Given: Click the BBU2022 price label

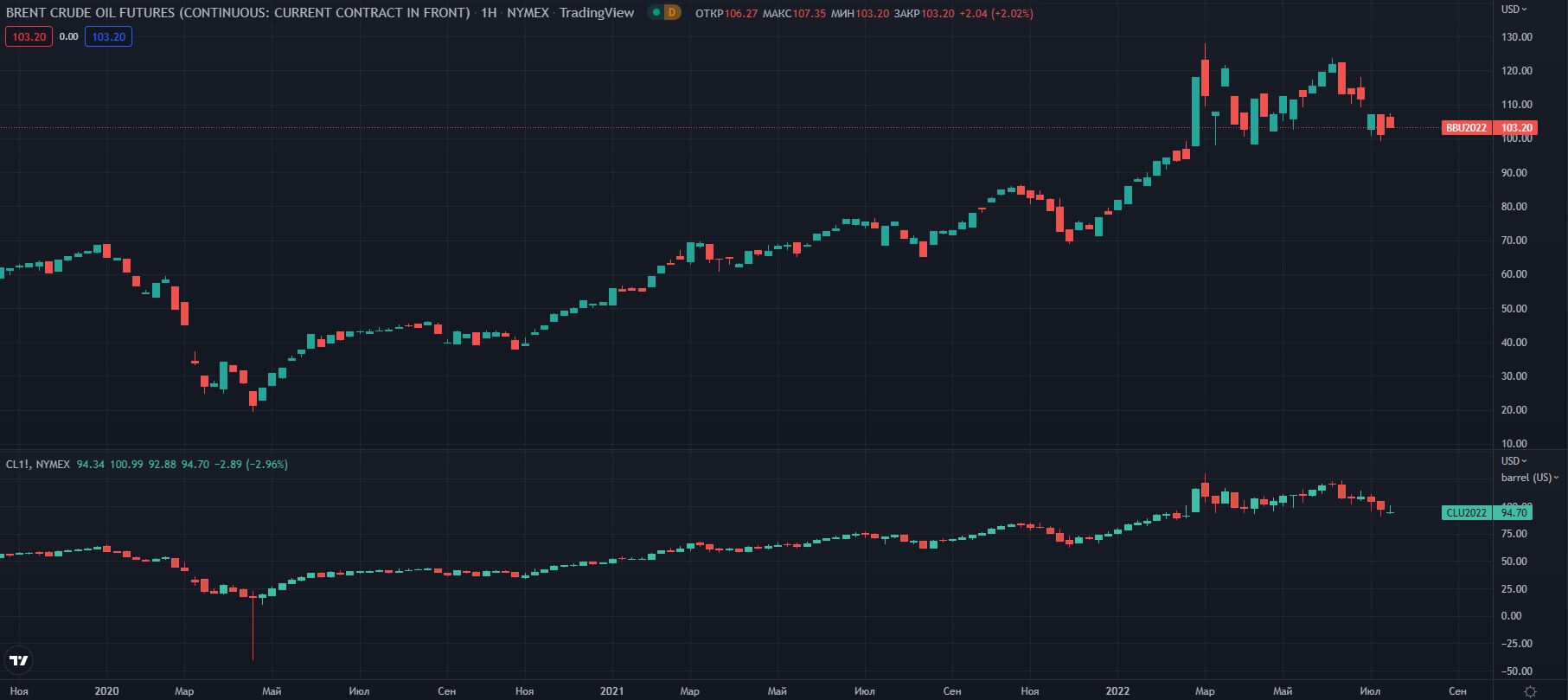Looking at the screenshot, I should 1466,128.
